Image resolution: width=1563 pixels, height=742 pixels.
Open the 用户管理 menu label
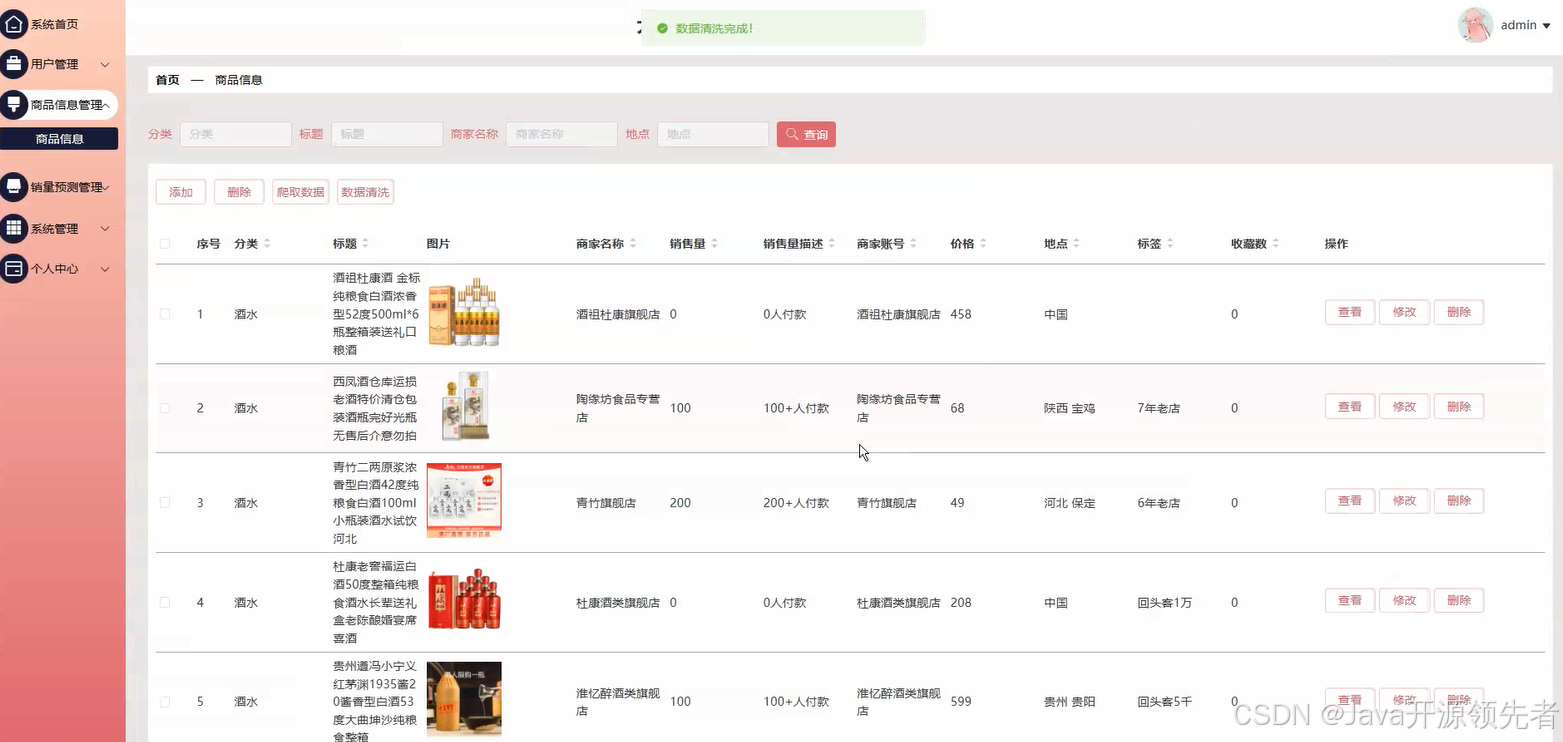pyautogui.click(x=54, y=64)
